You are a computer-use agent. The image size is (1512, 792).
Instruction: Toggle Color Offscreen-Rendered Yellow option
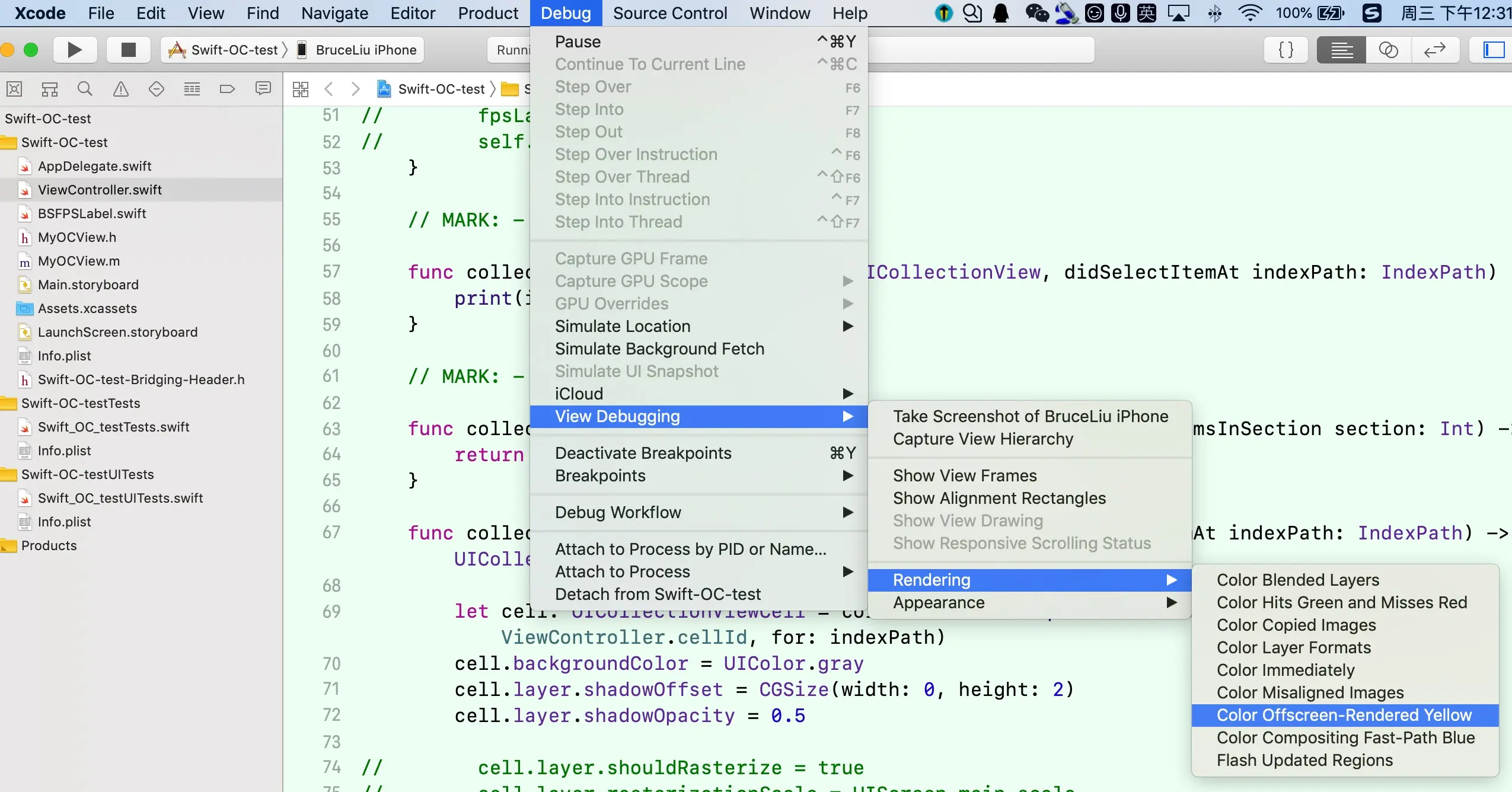[x=1344, y=715]
